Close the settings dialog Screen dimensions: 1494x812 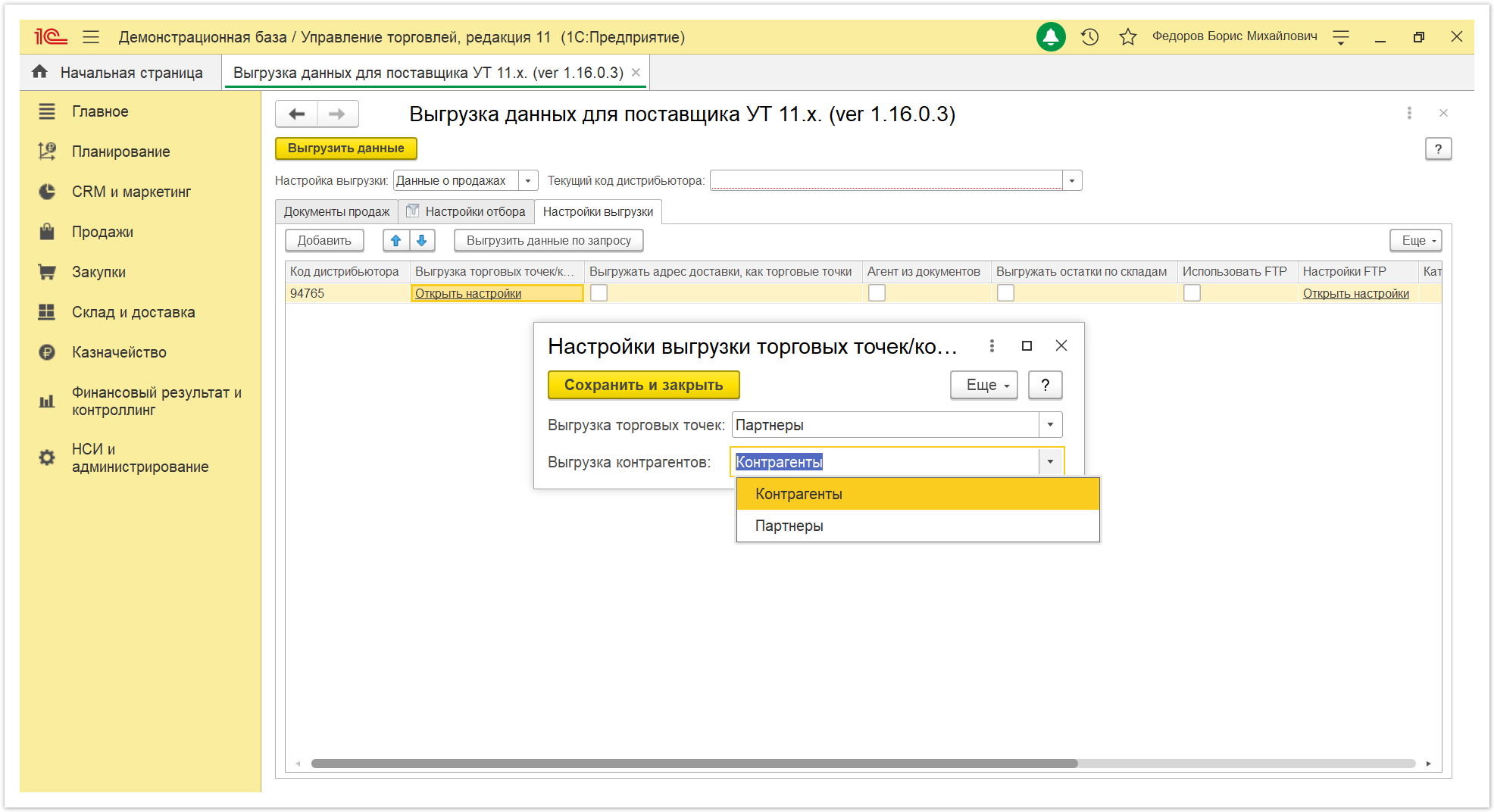point(1061,345)
